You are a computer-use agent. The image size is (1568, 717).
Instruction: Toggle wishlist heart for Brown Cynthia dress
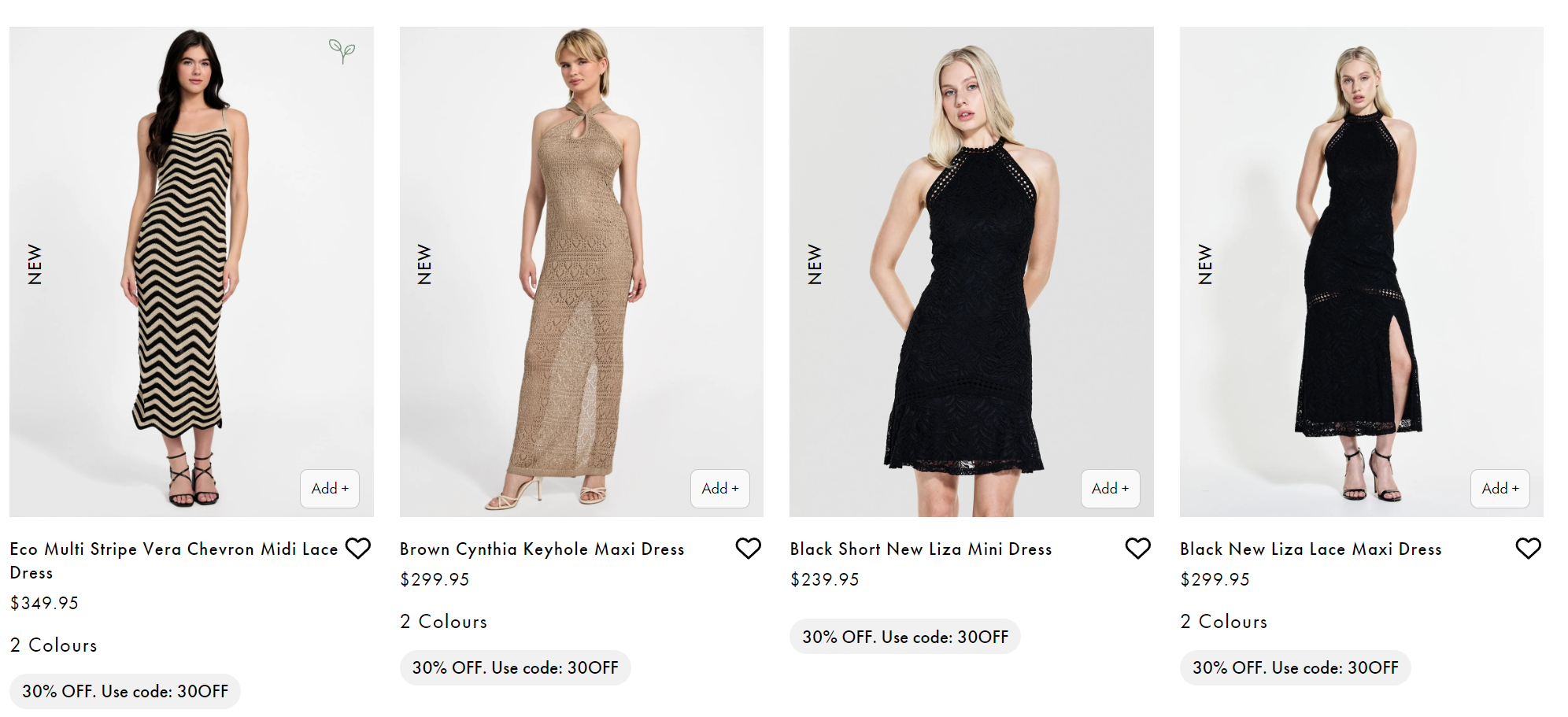[x=748, y=549]
